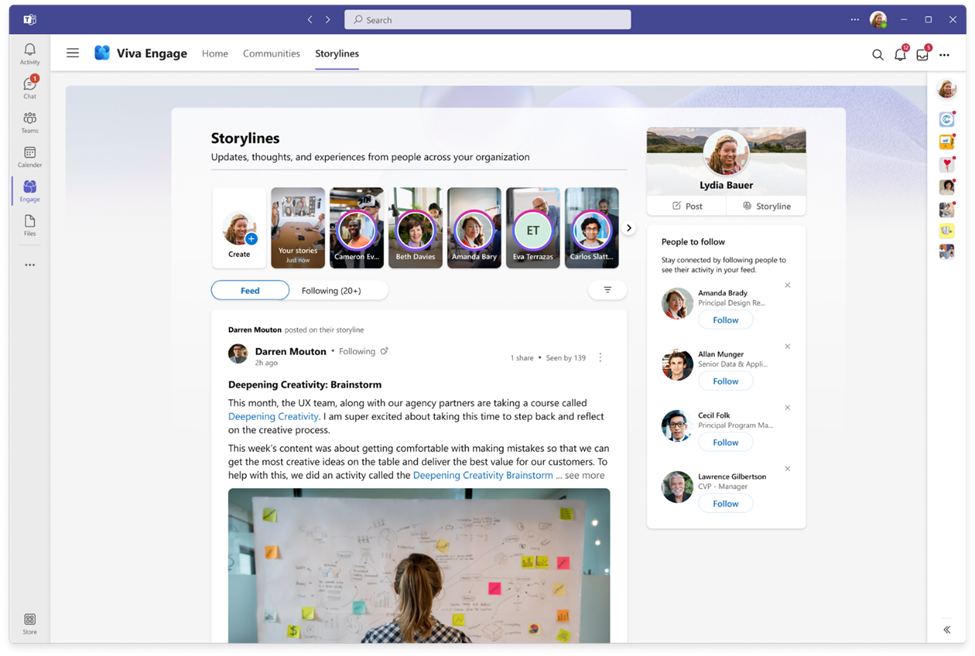975x656 pixels.
Task: Show next stories with the arrow chevron
Action: pyautogui.click(x=629, y=228)
